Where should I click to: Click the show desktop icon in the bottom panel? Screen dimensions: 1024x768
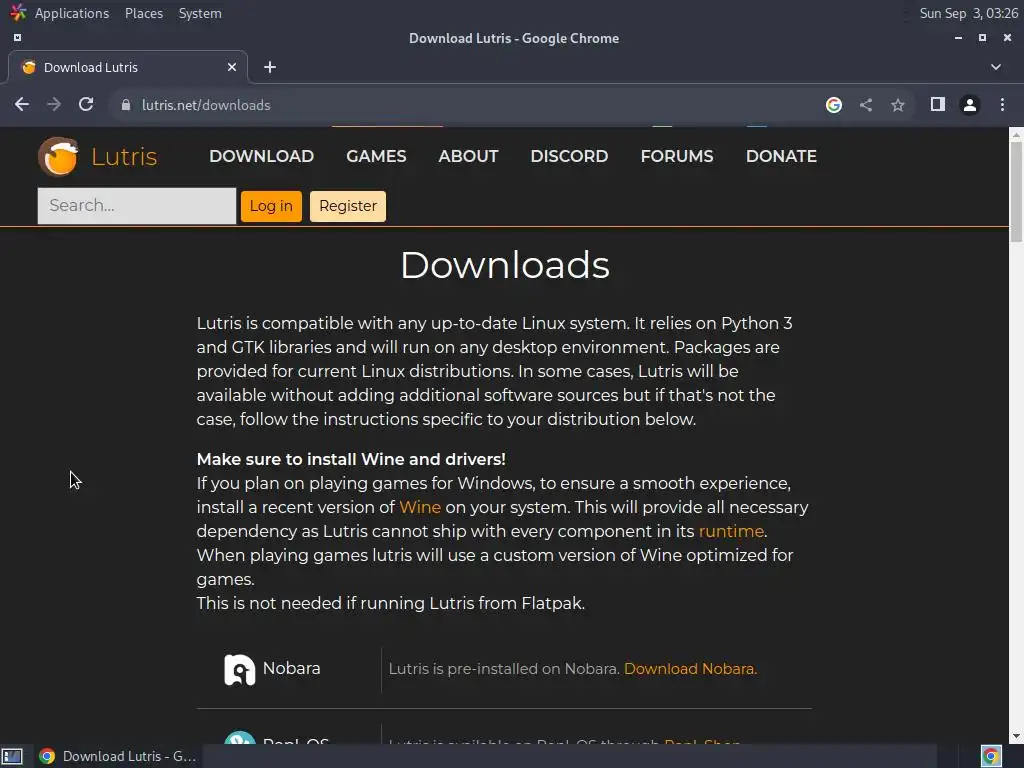click(x=12, y=756)
